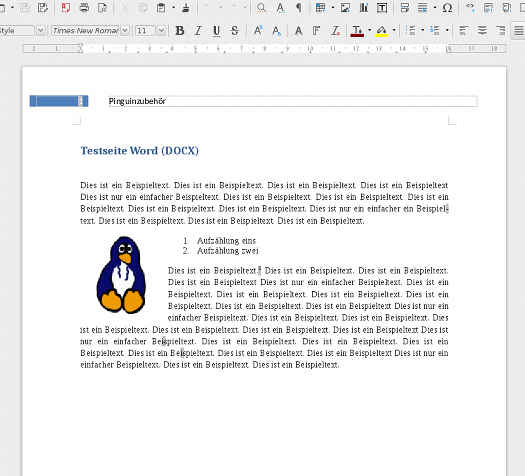Click the Insert Field icon
This screenshot has width=525, height=476.
pos(423,7)
